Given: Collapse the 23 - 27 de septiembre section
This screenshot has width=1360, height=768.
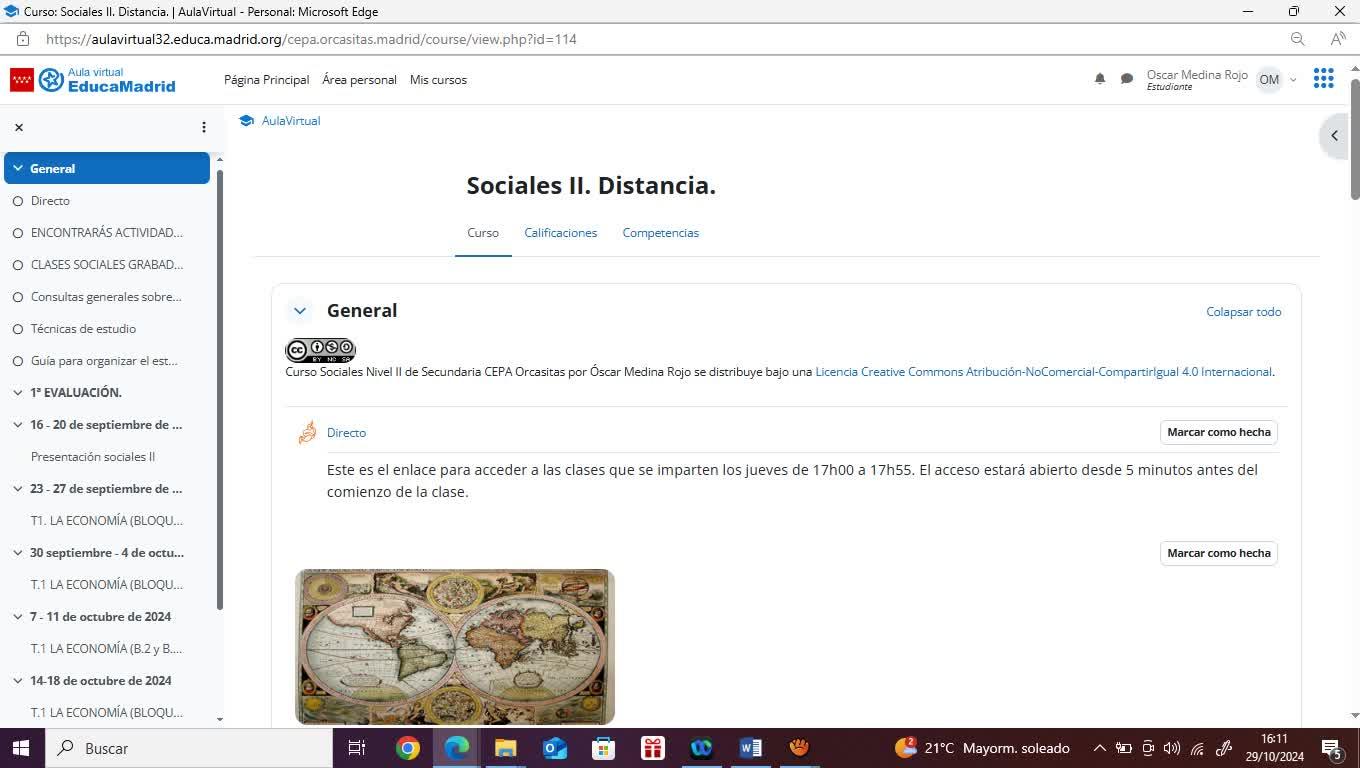Looking at the screenshot, I should 18,489.
